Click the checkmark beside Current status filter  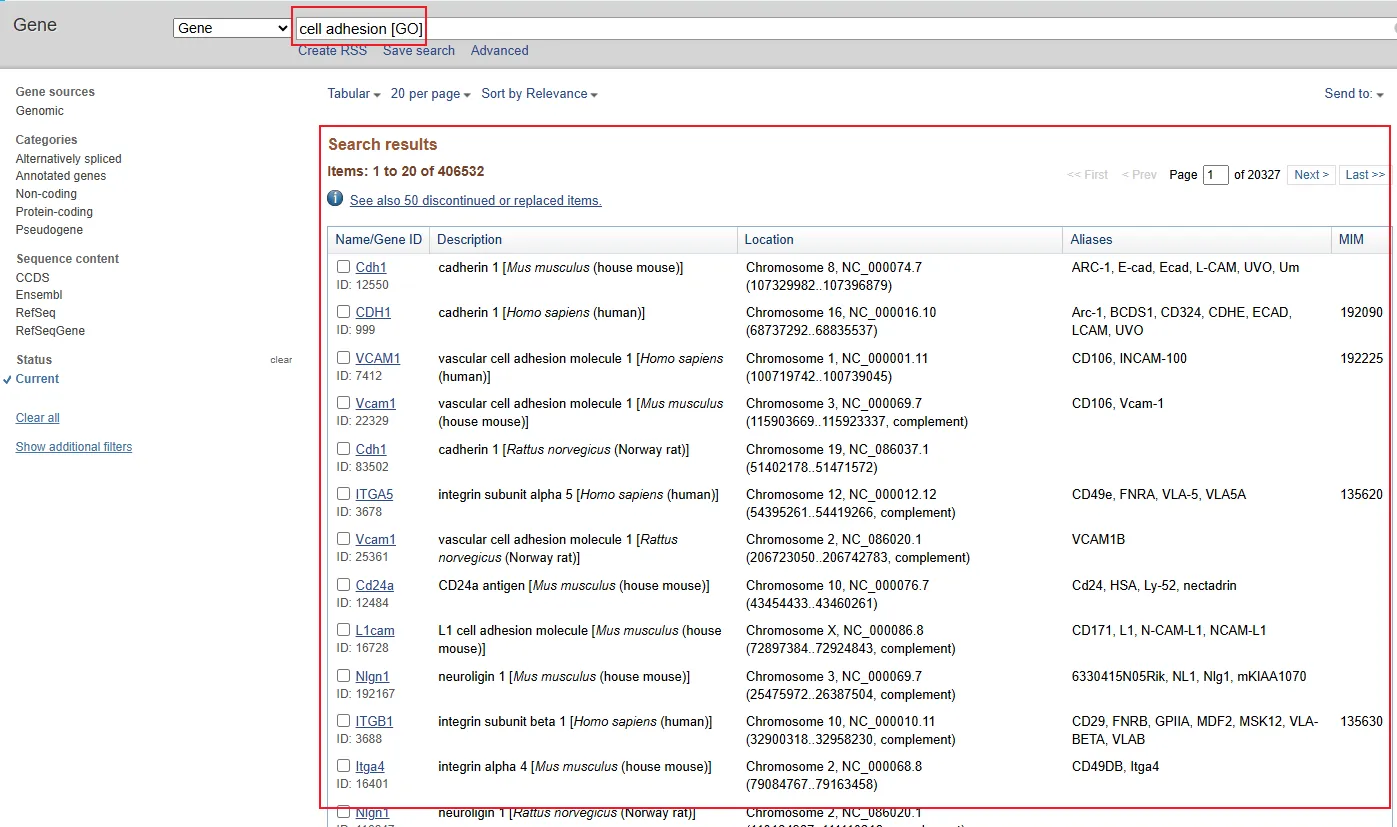pyautogui.click(x=8, y=380)
